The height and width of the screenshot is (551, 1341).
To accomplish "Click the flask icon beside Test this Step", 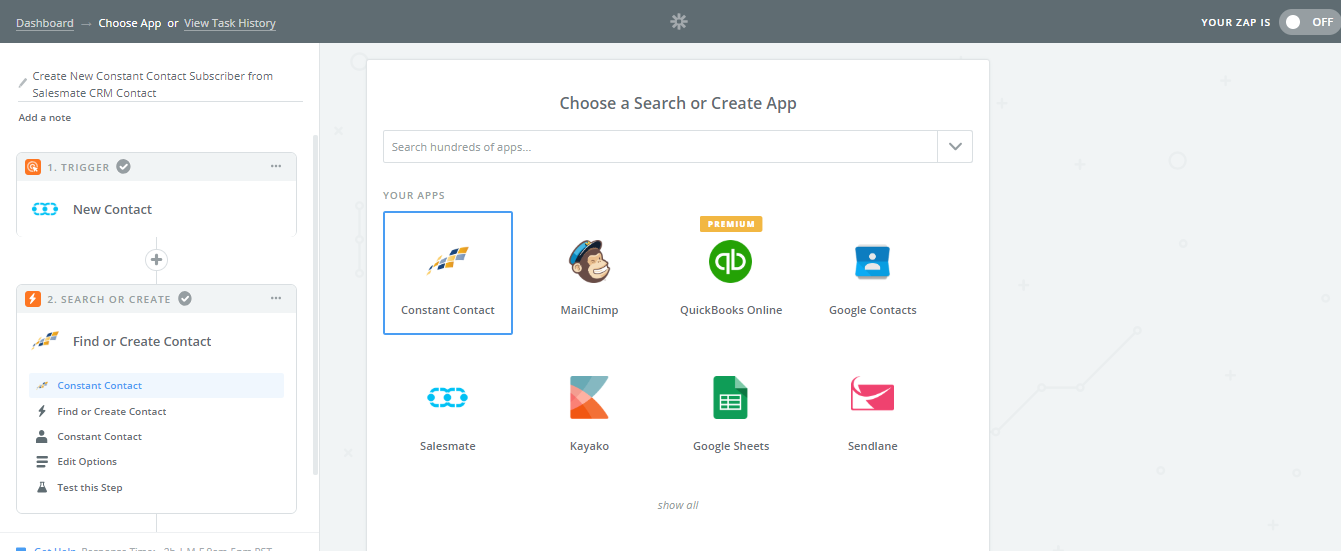I will 42,487.
